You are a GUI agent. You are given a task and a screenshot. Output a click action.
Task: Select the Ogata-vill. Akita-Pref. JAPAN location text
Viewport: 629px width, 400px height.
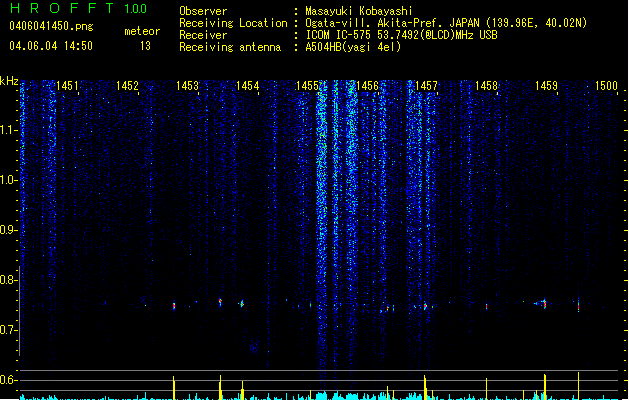click(446, 23)
